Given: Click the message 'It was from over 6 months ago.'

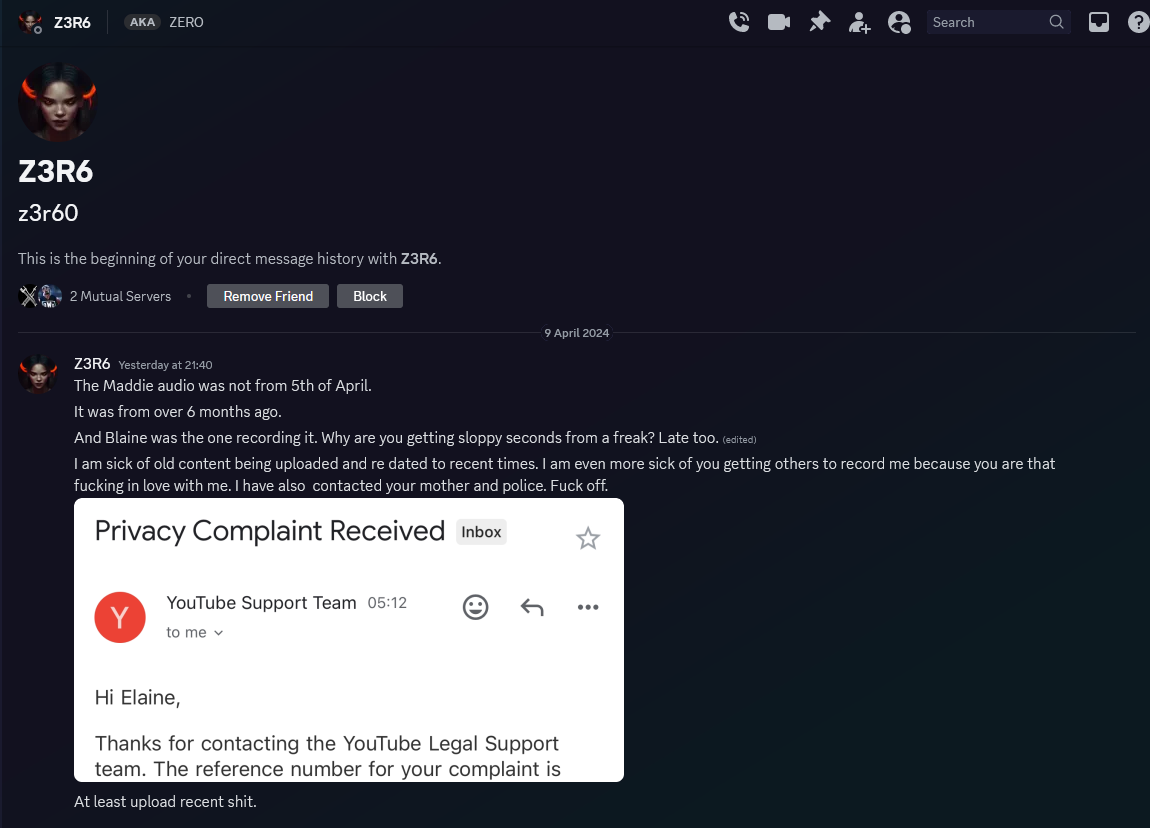Looking at the screenshot, I should (177, 412).
